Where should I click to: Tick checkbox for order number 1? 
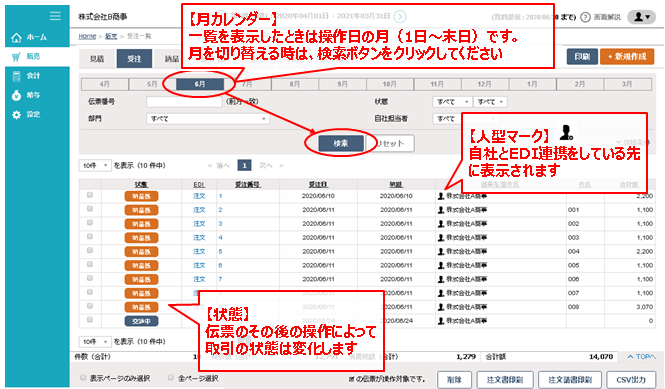click(89, 195)
